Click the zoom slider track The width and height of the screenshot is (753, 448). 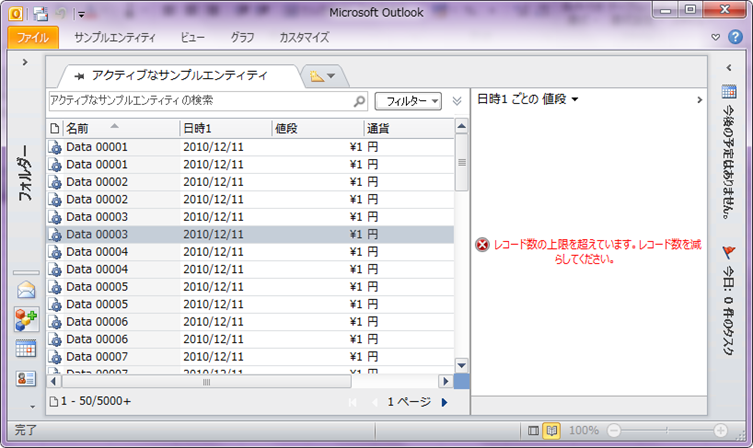pyautogui.click(x=667, y=431)
